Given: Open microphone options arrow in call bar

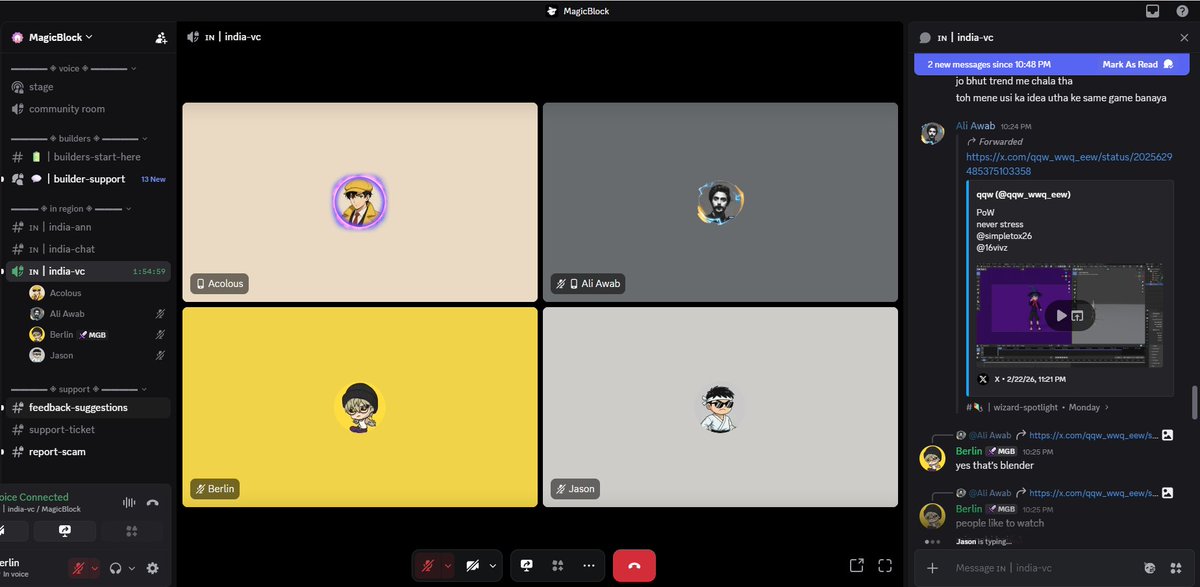Looking at the screenshot, I should [x=448, y=565].
